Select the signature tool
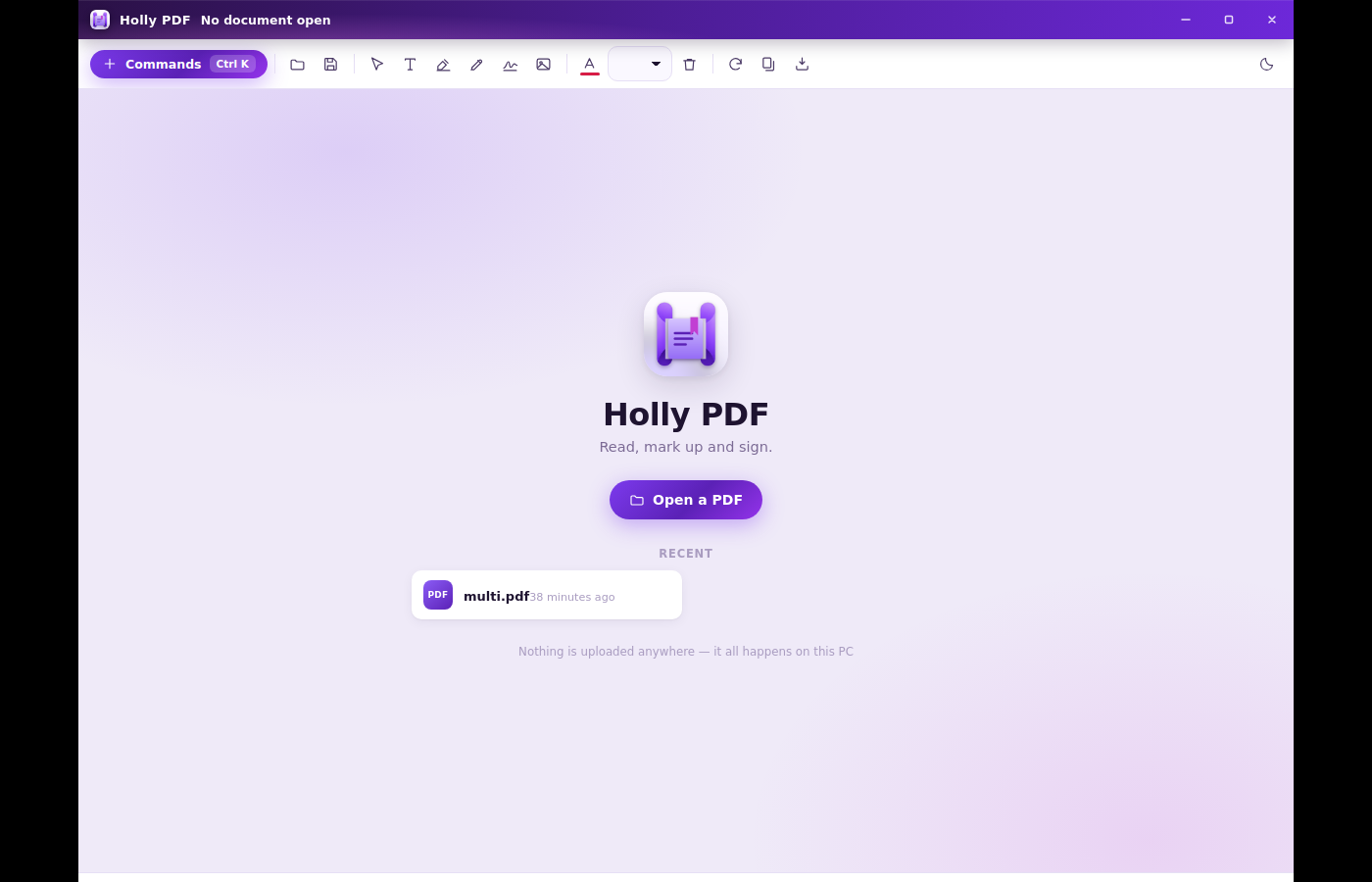Screen dimensions: 1372x882 [511, 65]
